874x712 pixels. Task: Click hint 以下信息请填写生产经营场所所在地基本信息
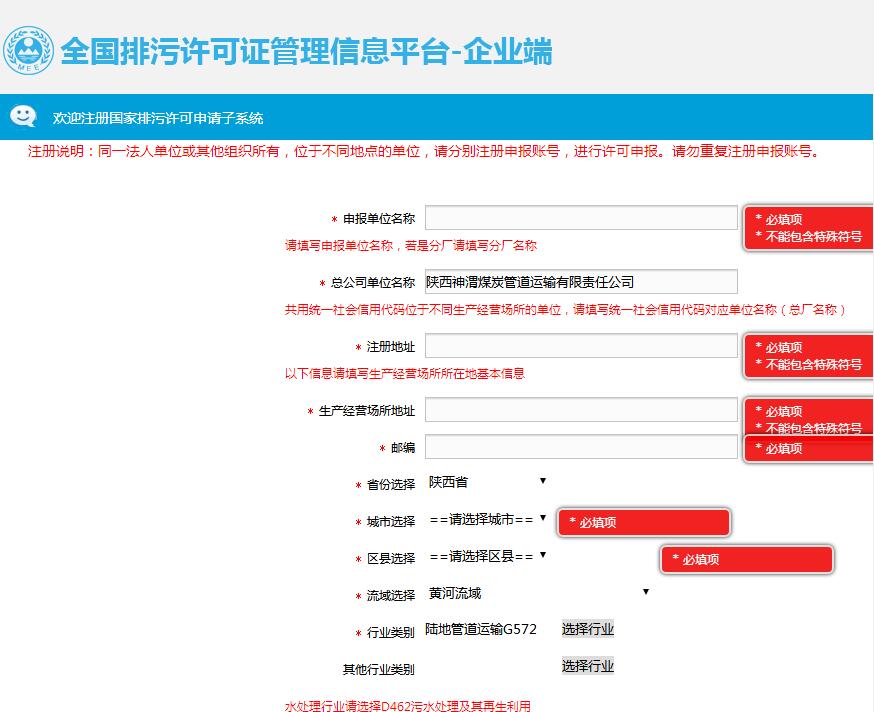click(x=405, y=374)
